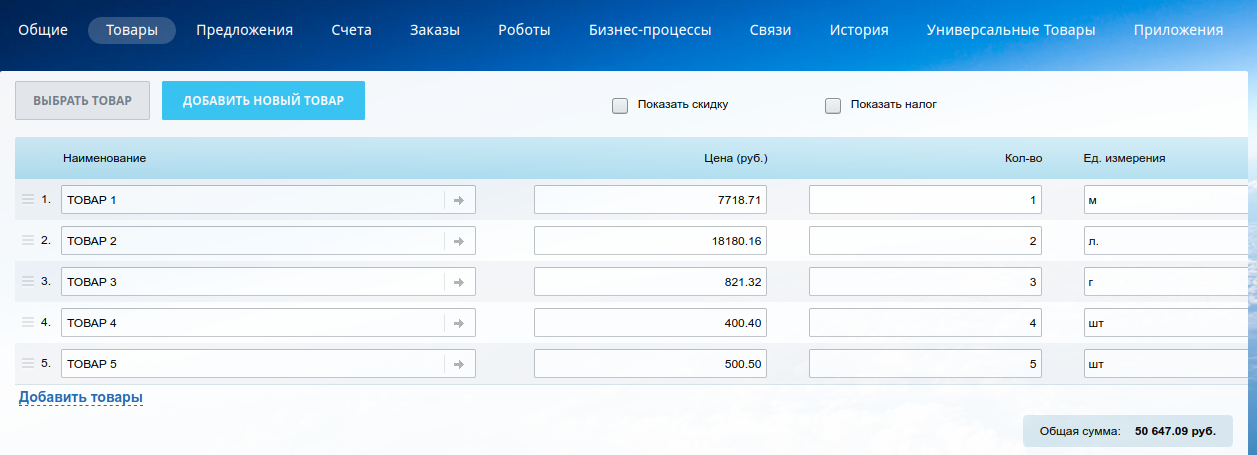The height and width of the screenshot is (455, 1257).
Task: Open the unit dropdown for ТОВАР 4
Action: [1166, 323]
